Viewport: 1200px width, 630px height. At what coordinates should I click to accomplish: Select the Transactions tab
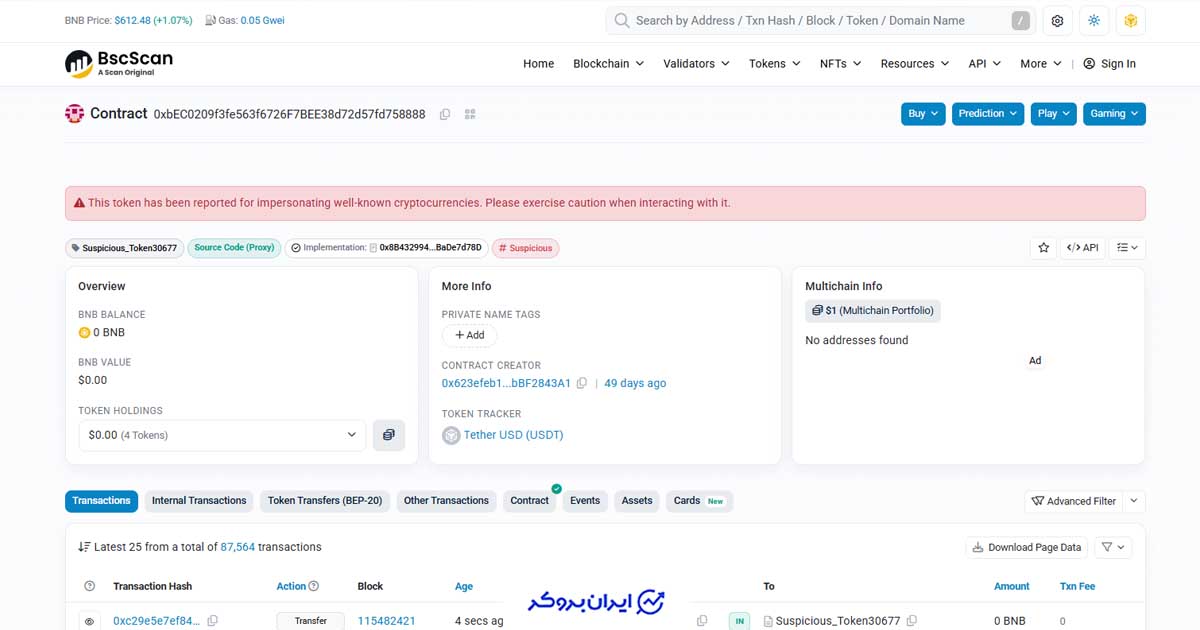[101, 501]
